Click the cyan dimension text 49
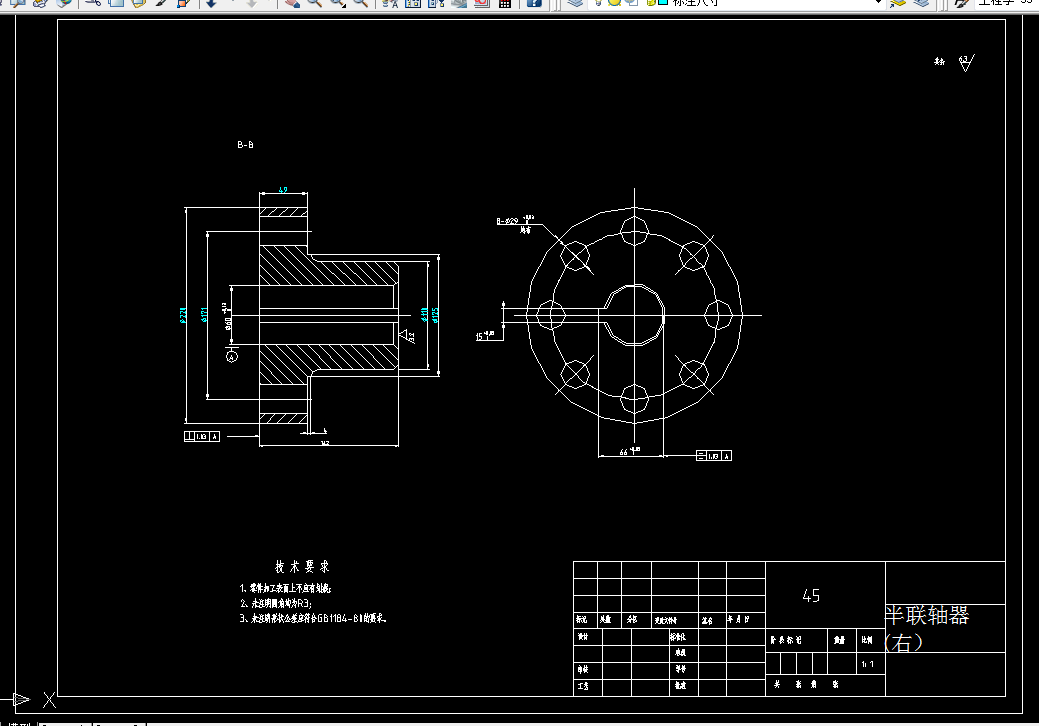The height and width of the screenshot is (726, 1039). tap(283, 190)
